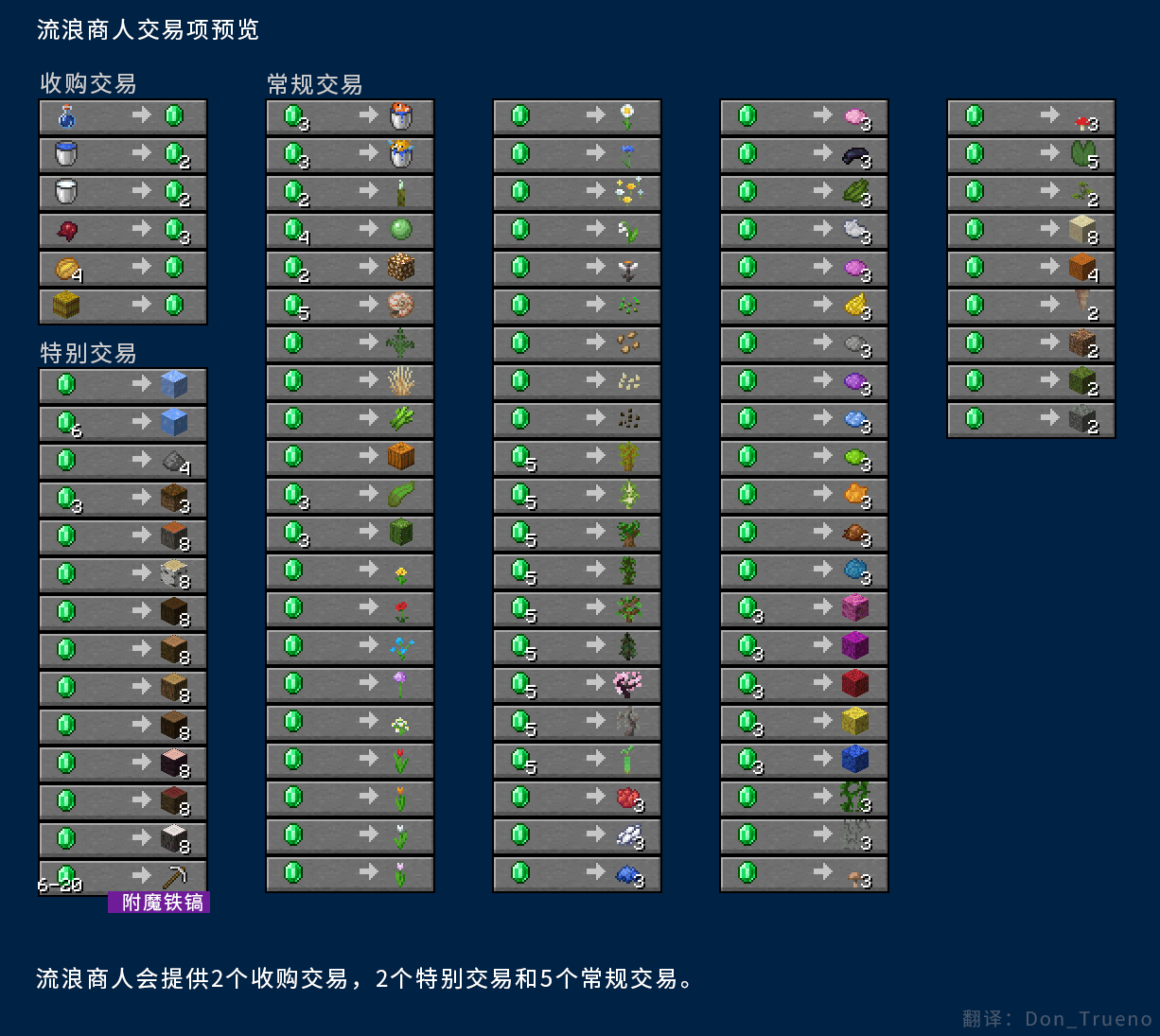Click the packed ice costing 6 emeralds
The image size is (1160, 1036).
coord(173,422)
